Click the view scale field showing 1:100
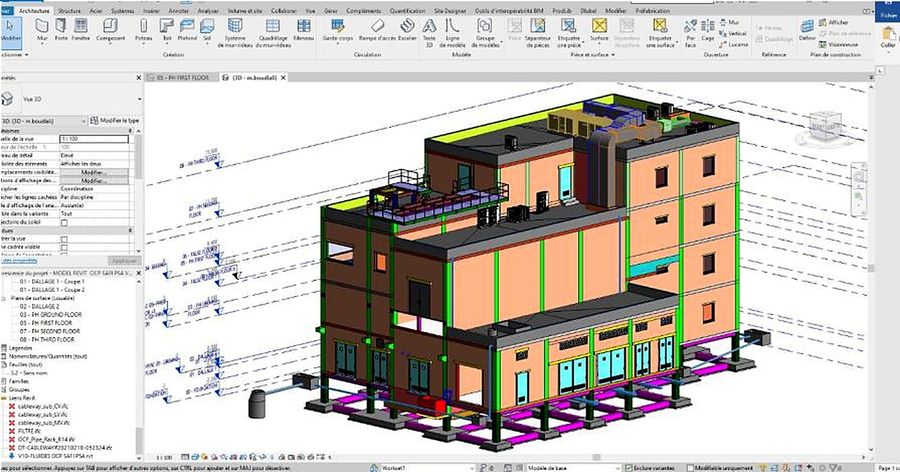This screenshot has height=472, width=900. [x=94, y=139]
